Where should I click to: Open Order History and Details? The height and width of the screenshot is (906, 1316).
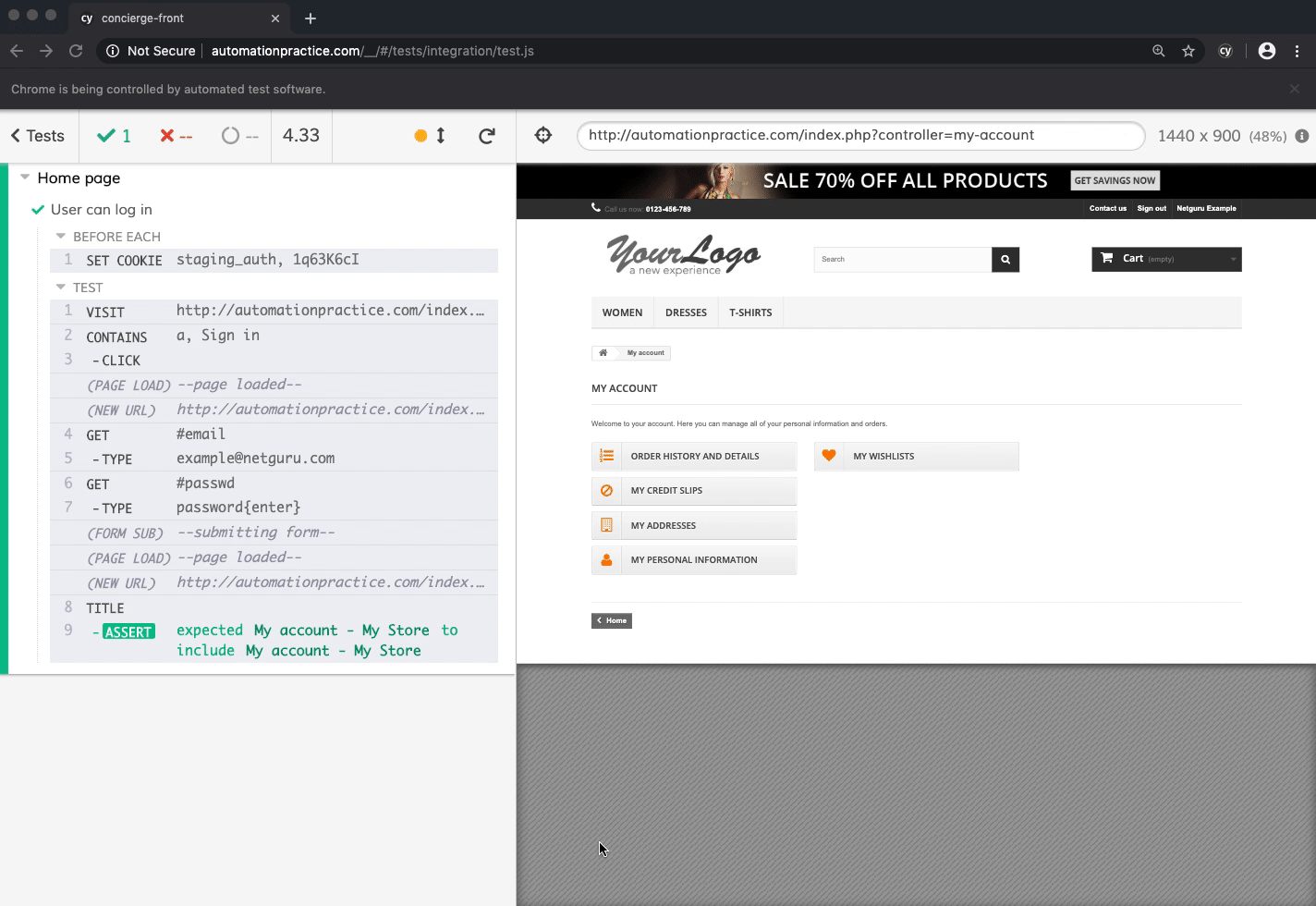(694, 456)
